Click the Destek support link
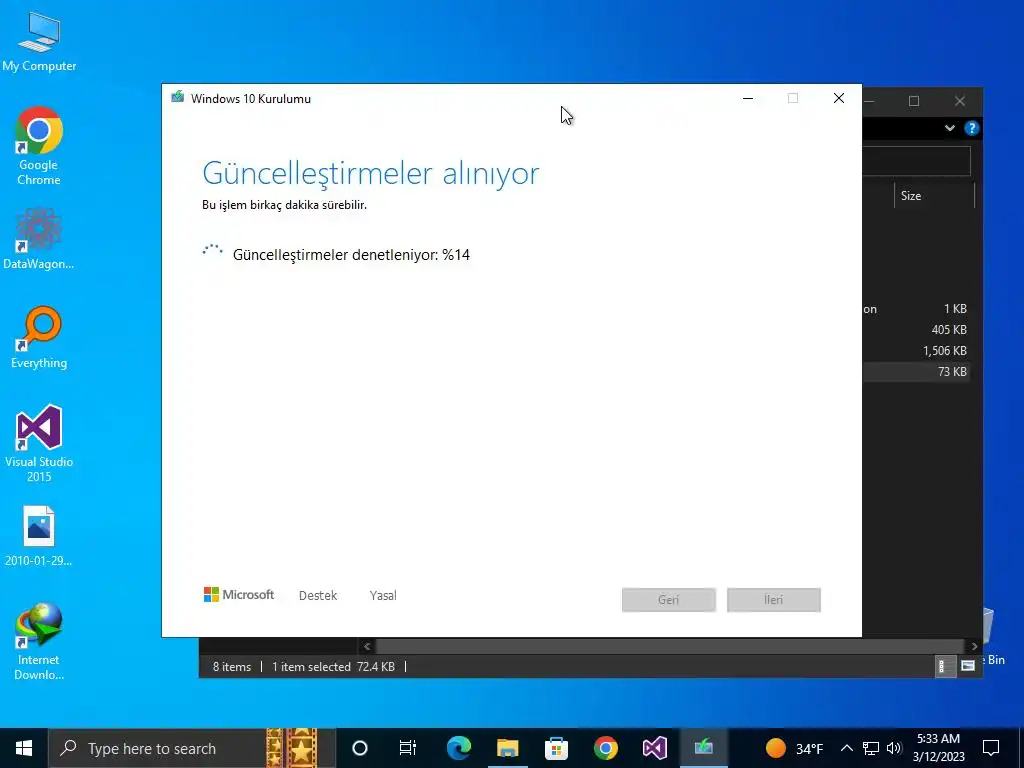Screen dimensions: 1024x768 click(318, 596)
